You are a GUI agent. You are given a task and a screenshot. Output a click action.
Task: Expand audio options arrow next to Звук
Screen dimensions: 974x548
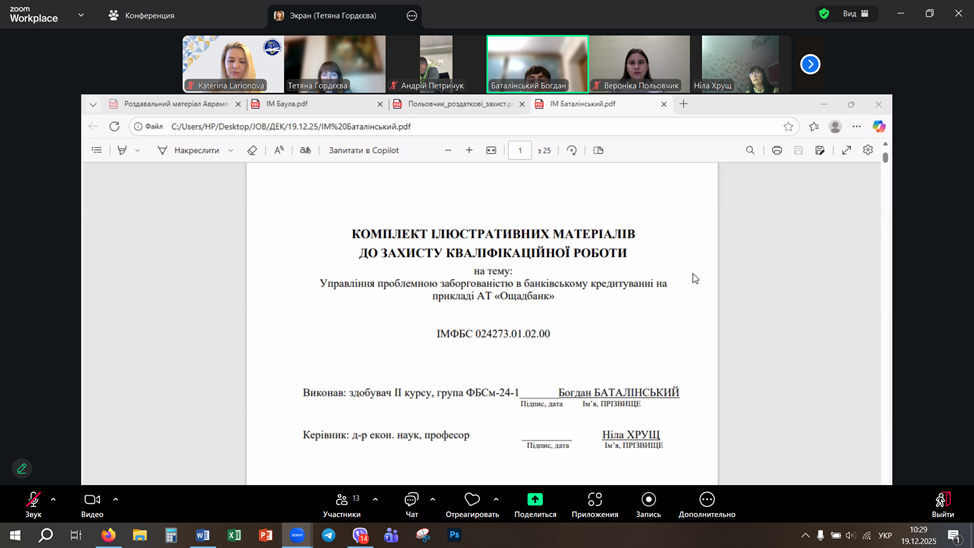click(x=53, y=499)
